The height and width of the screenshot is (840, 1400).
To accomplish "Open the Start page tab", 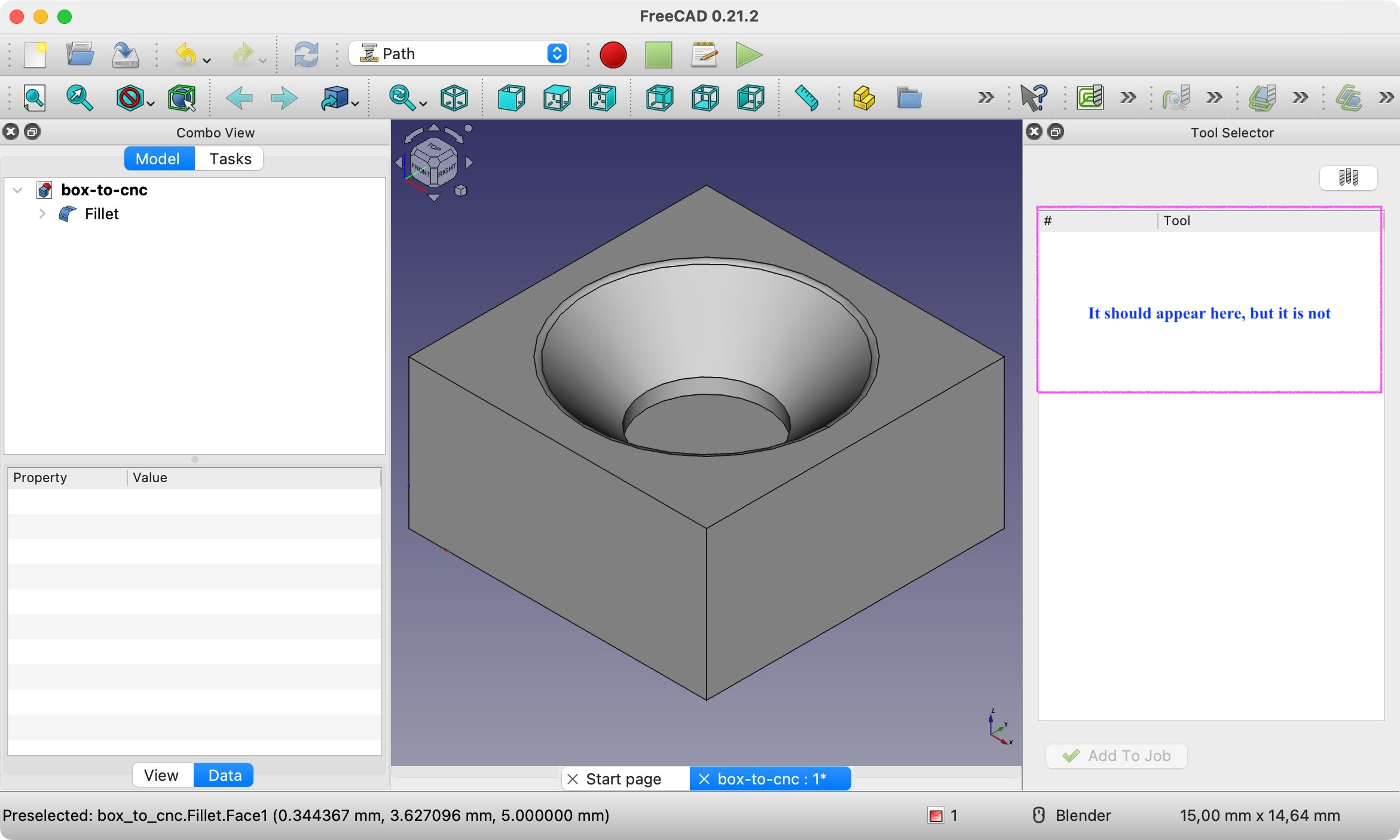I will [623, 779].
